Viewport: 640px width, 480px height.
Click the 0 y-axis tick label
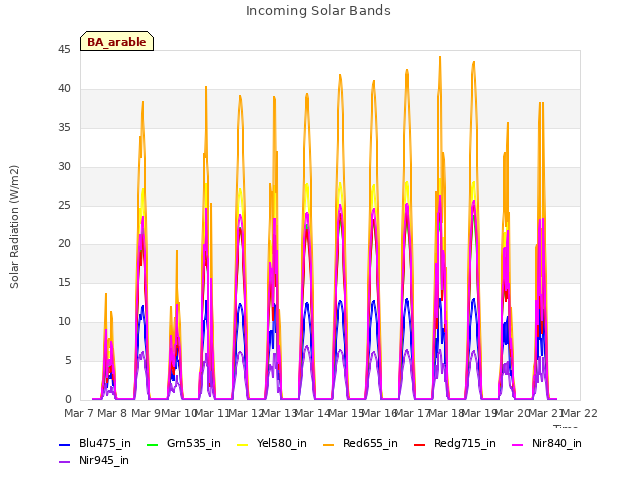68,399
